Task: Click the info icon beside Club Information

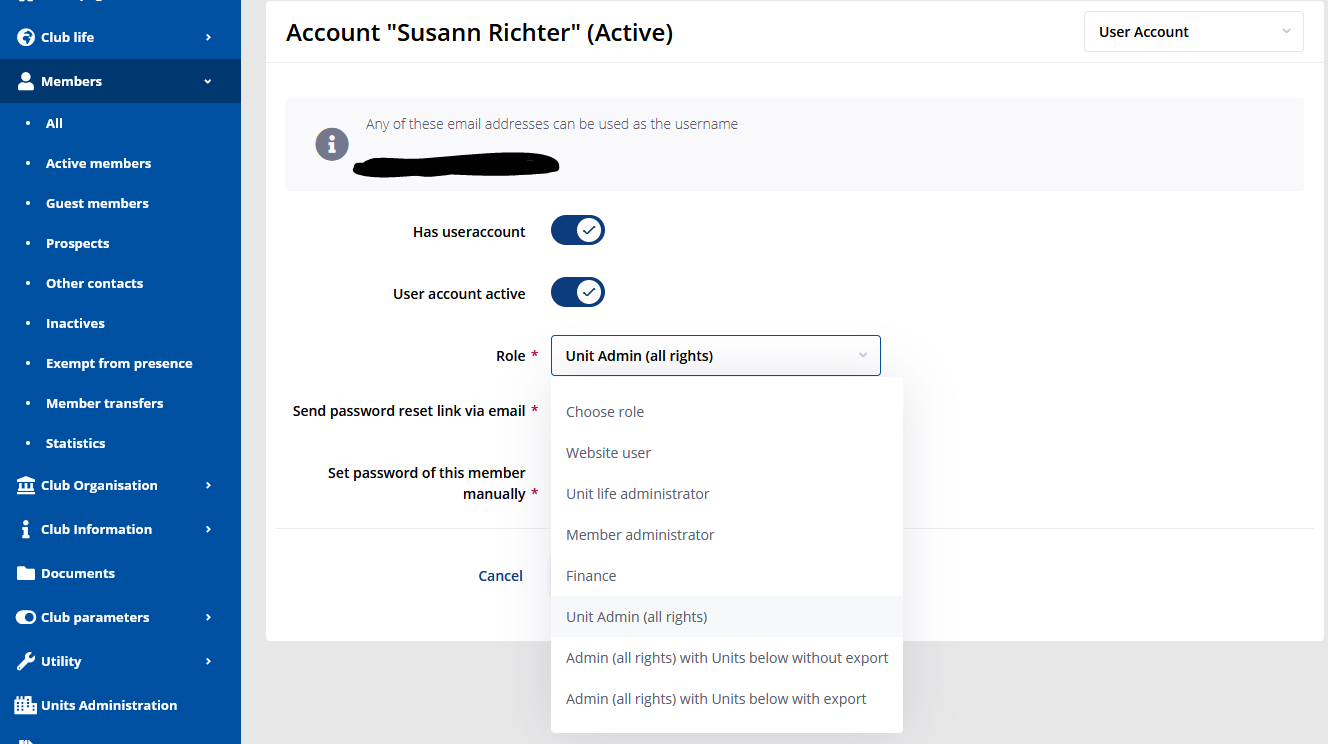Action: click(26, 529)
